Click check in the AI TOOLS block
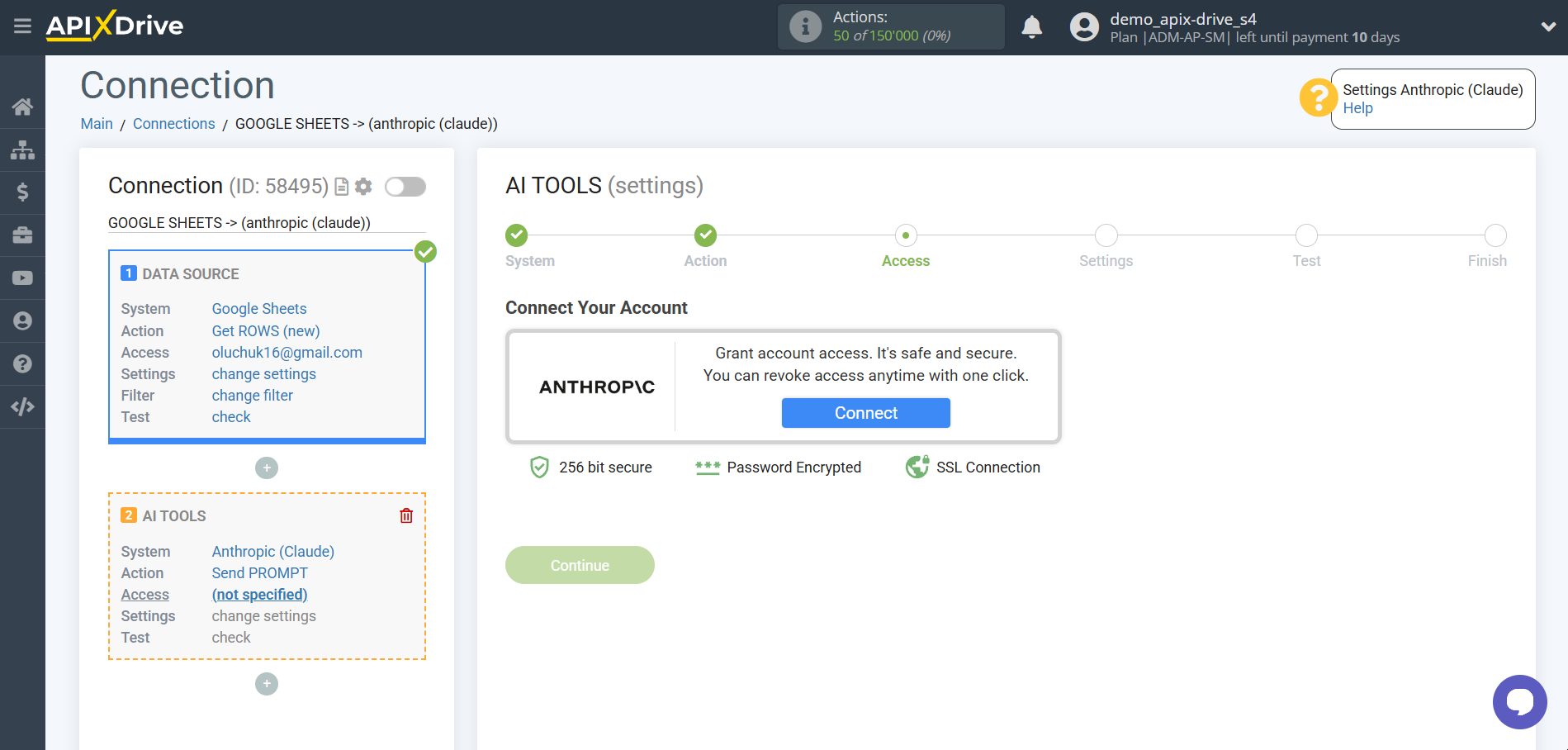1568x750 pixels. coord(231,638)
